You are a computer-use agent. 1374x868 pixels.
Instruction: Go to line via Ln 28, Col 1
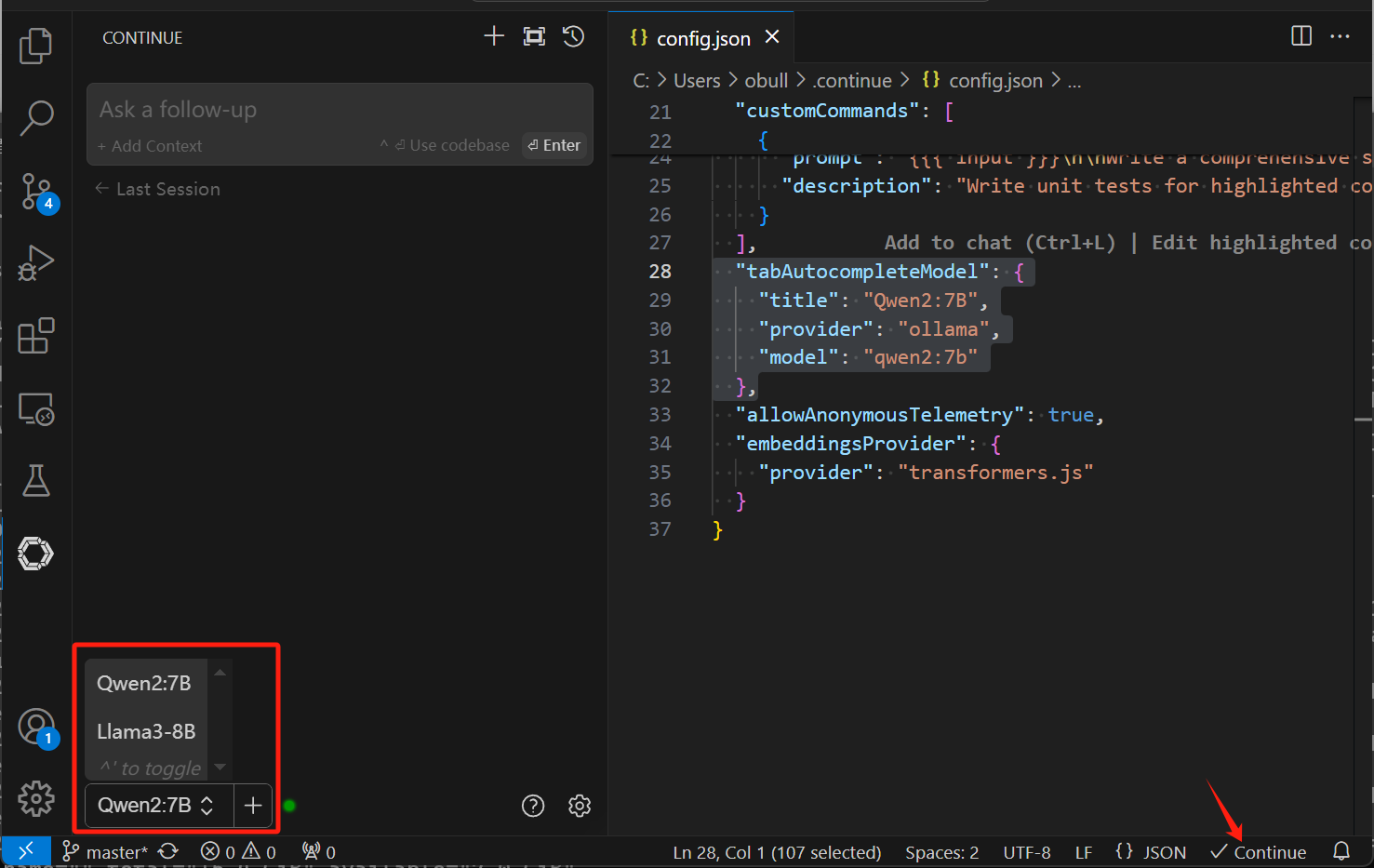777,852
